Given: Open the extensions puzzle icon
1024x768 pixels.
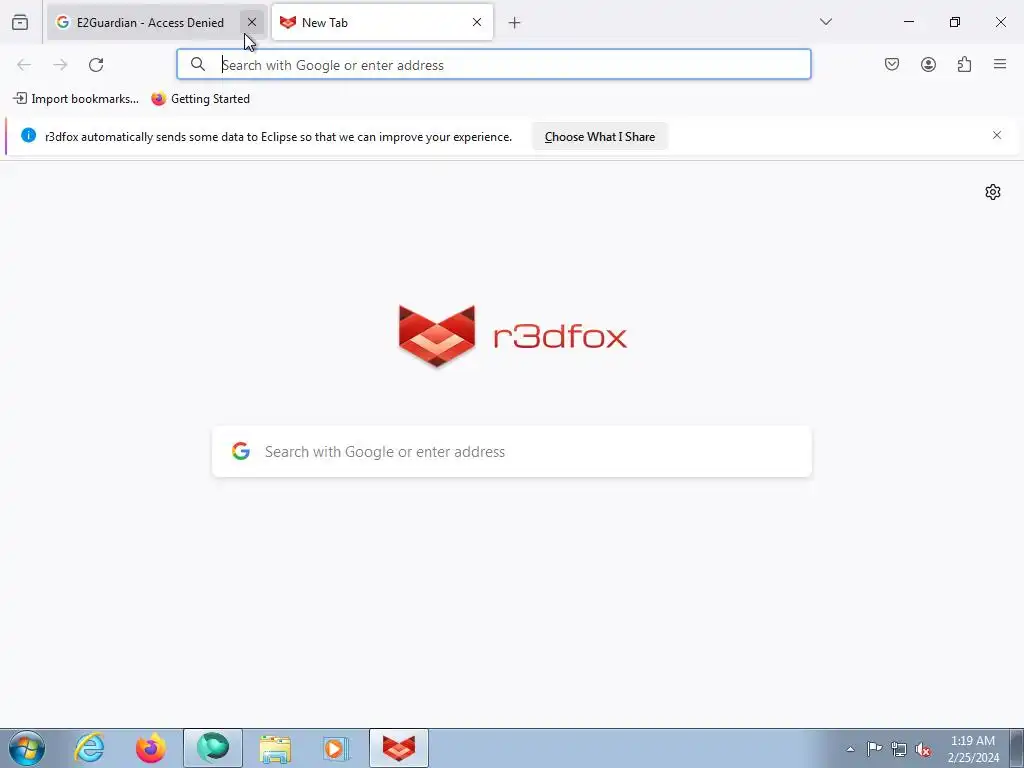Looking at the screenshot, I should (x=964, y=64).
